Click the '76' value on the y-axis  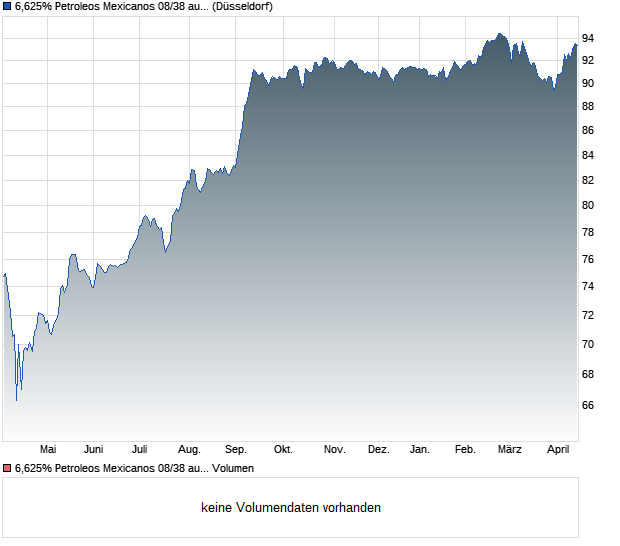pos(588,259)
